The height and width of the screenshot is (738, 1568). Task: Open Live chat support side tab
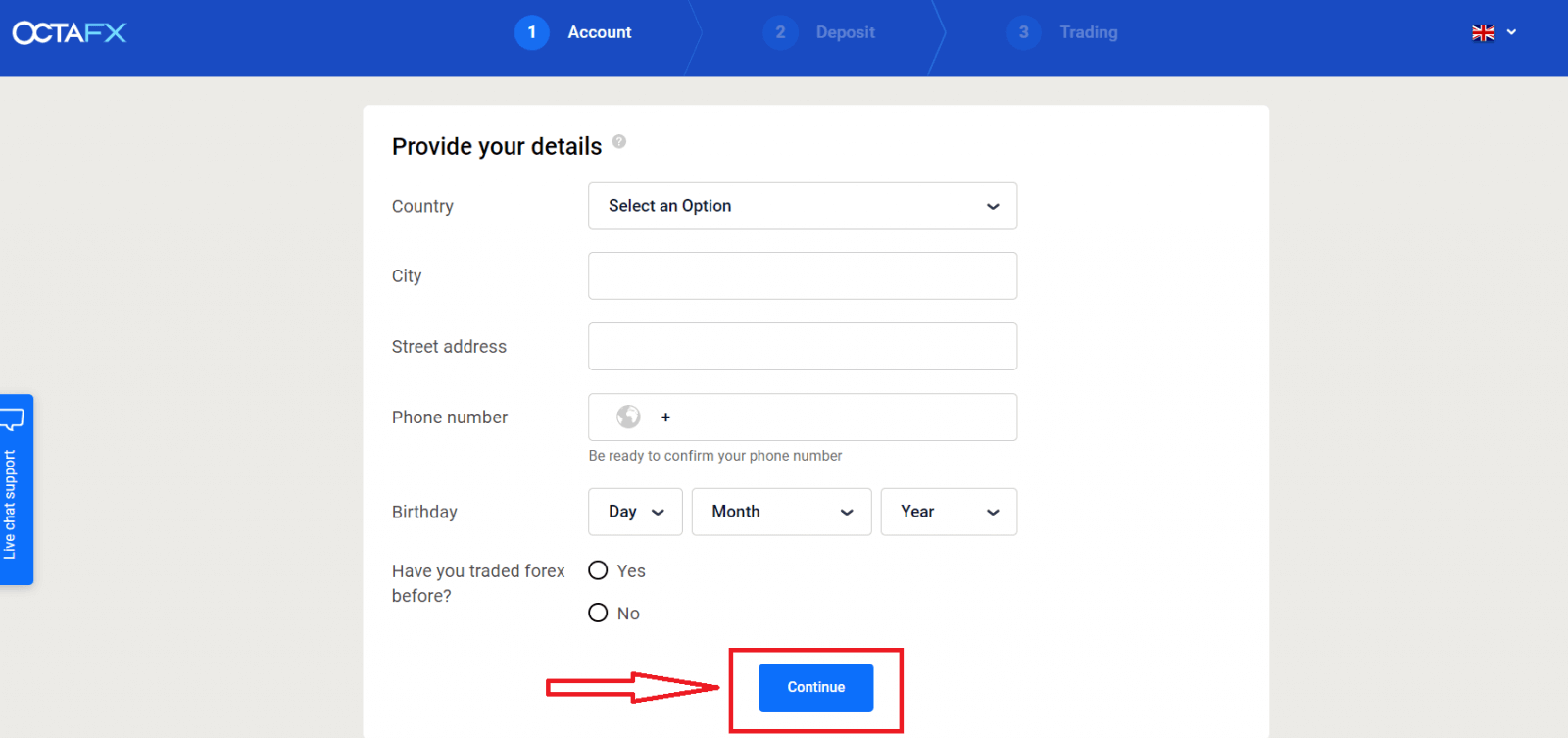click(x=17, y=490)
